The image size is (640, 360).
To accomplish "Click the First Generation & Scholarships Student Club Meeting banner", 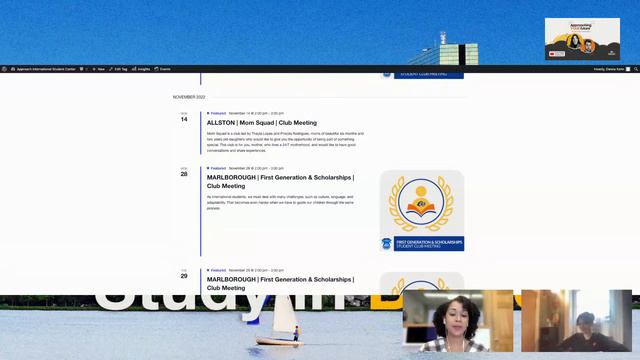I will 429,244.
